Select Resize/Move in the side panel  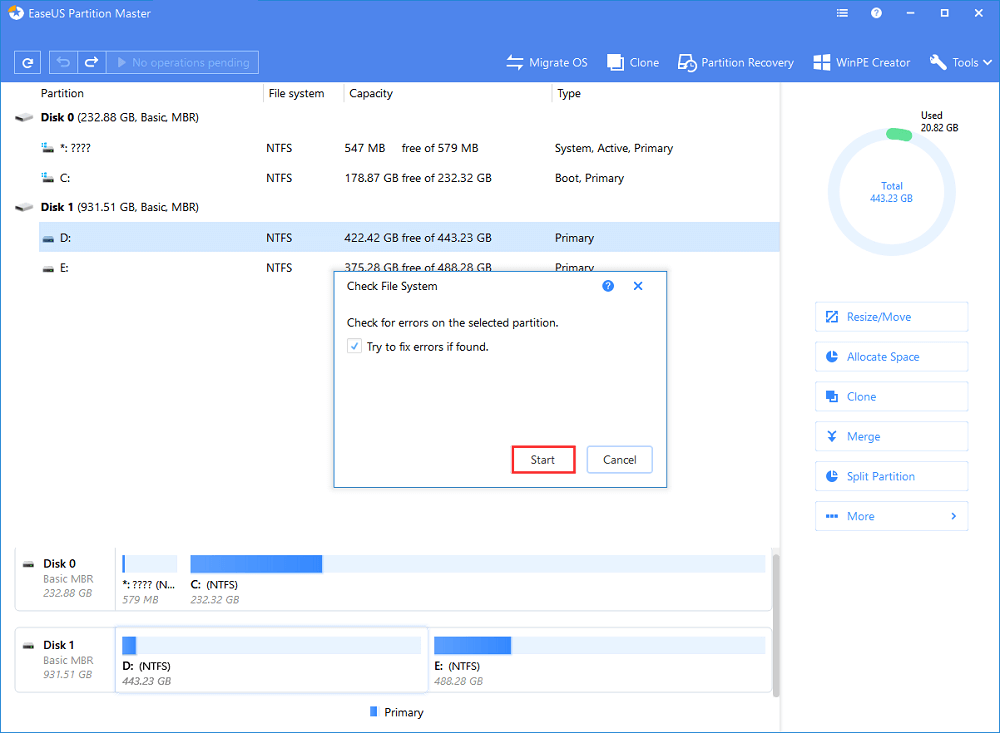point(891,317)
